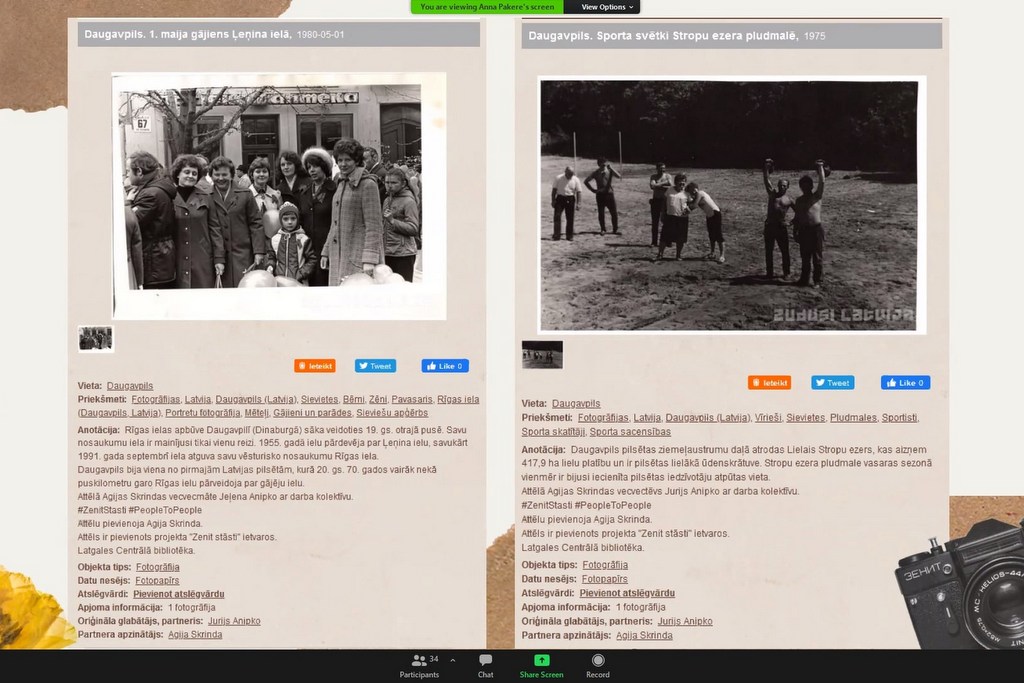This screenshot has height=683, width=1024.
Task: Click the Like button under the right photo
Action: [905, 383]
